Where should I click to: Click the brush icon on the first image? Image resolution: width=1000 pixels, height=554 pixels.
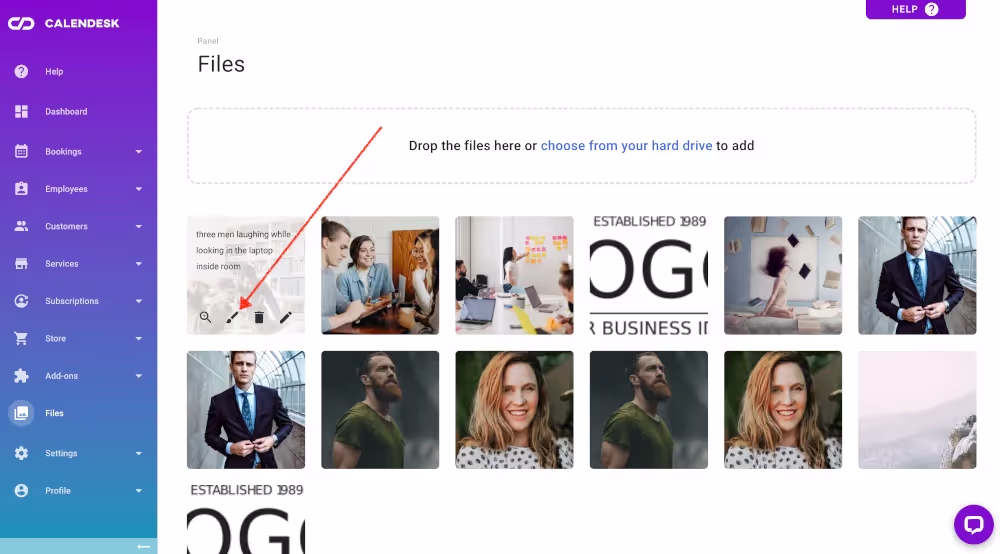(x=232, y=317)
